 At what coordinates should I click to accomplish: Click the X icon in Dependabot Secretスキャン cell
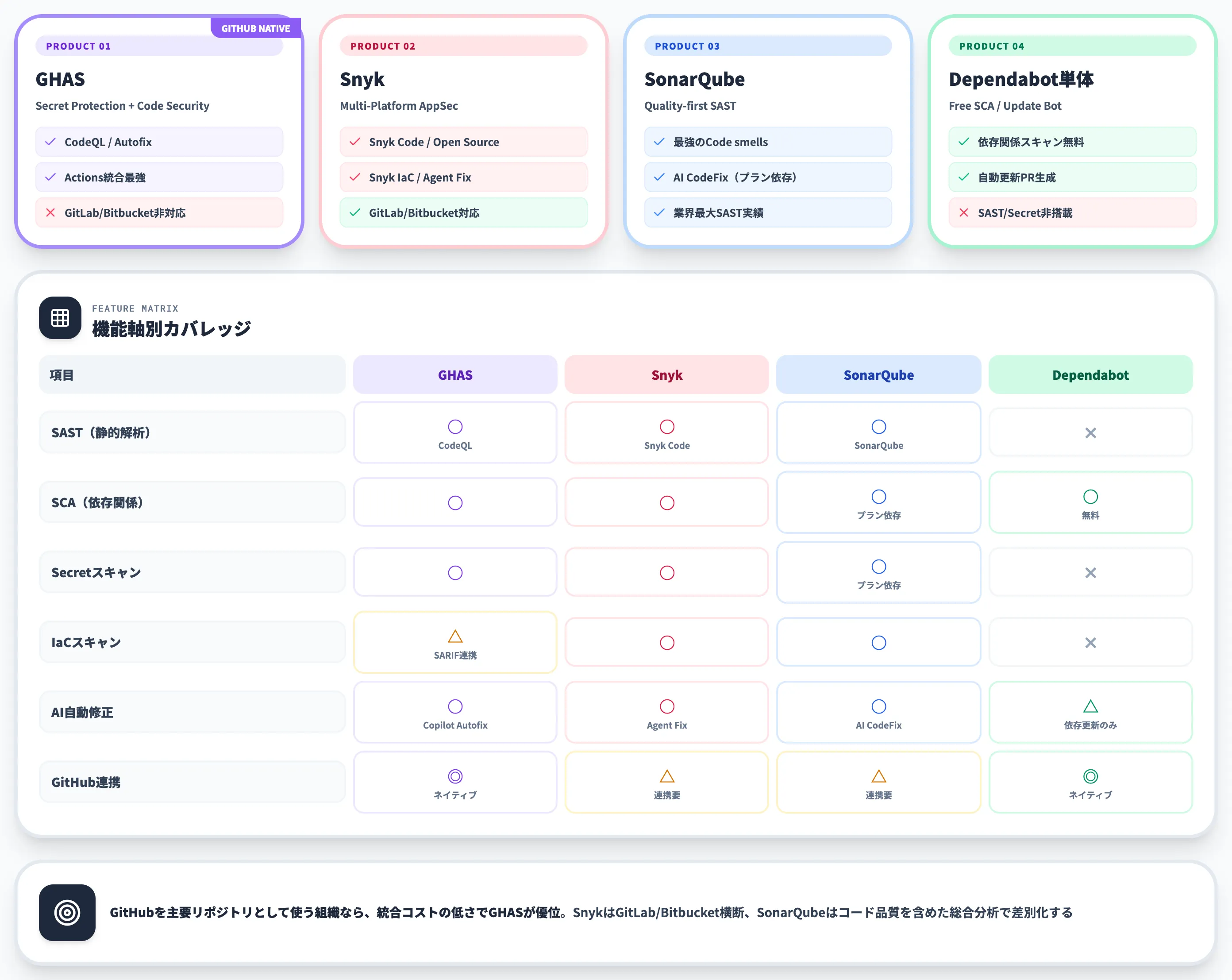click(1090, 573)
